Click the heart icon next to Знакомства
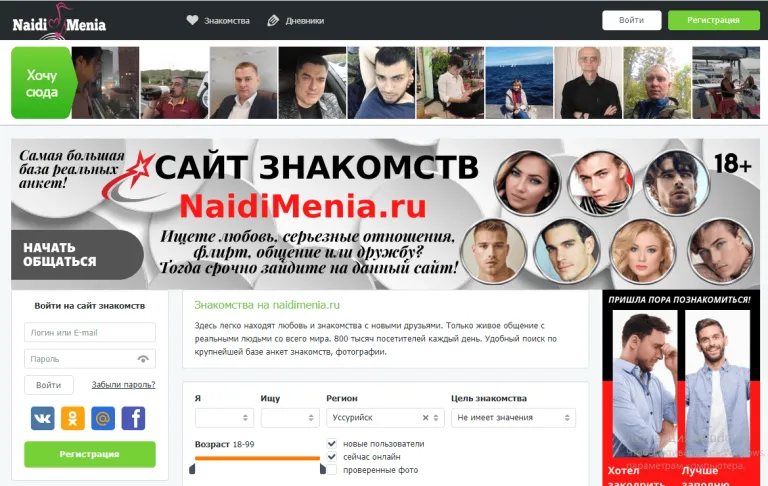Image resolution: width=768 pixels, height=486 pixels. (192, 20)
